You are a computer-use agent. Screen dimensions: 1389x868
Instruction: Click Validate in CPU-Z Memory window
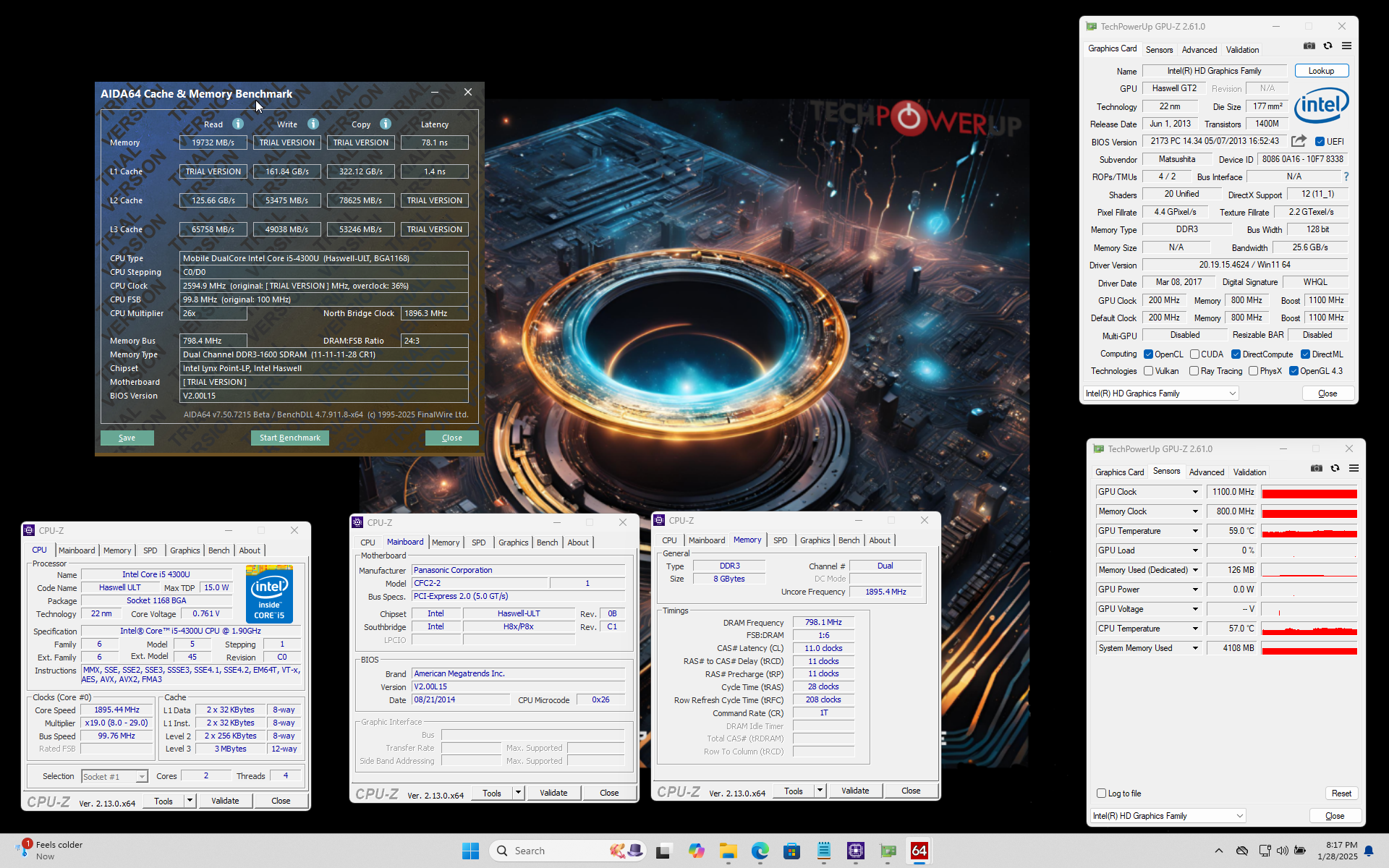pos(855,791)
